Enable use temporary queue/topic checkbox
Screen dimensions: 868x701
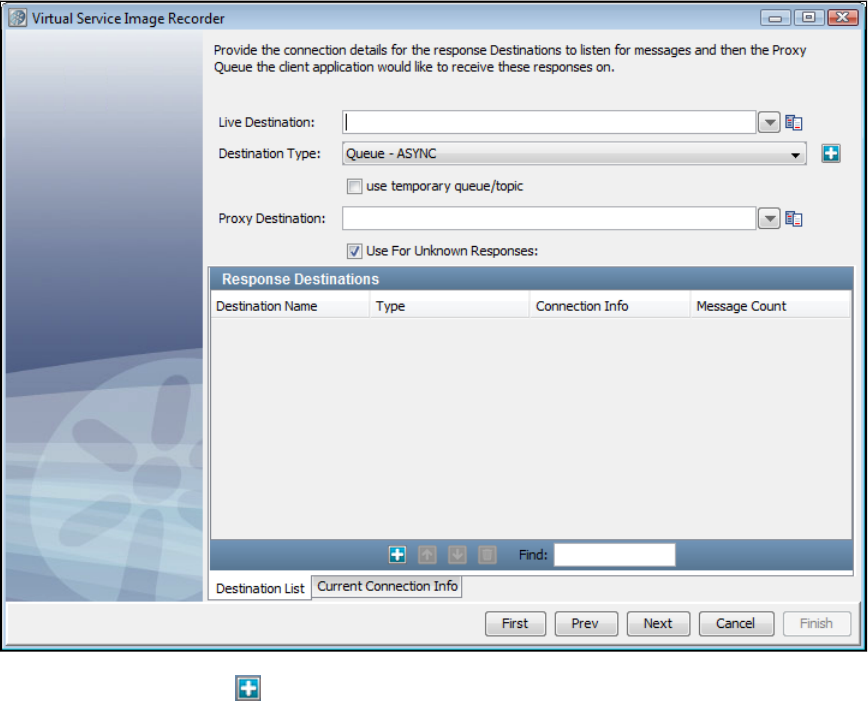(354, 187)
